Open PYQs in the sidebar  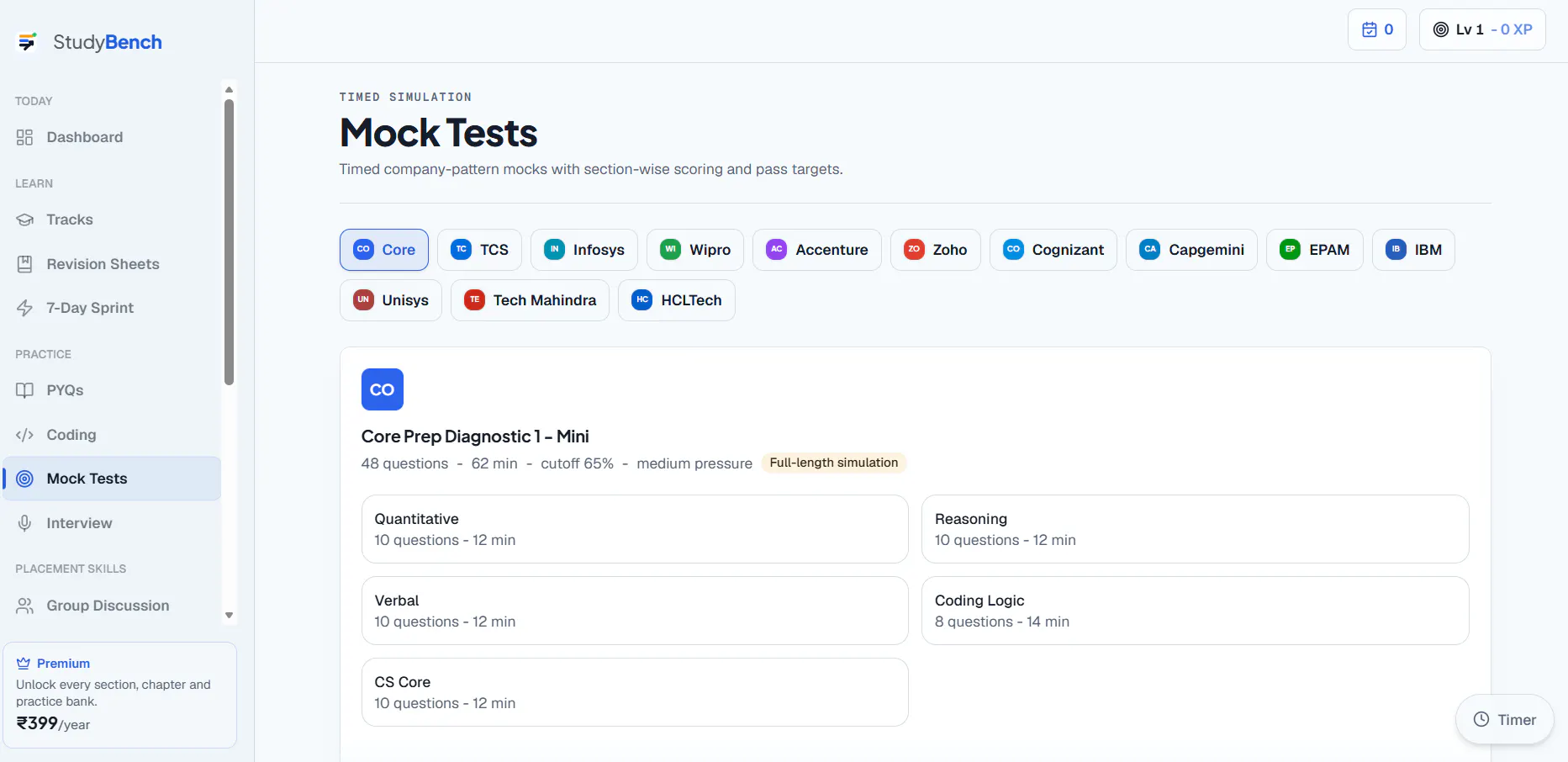(x=112, y=390)
